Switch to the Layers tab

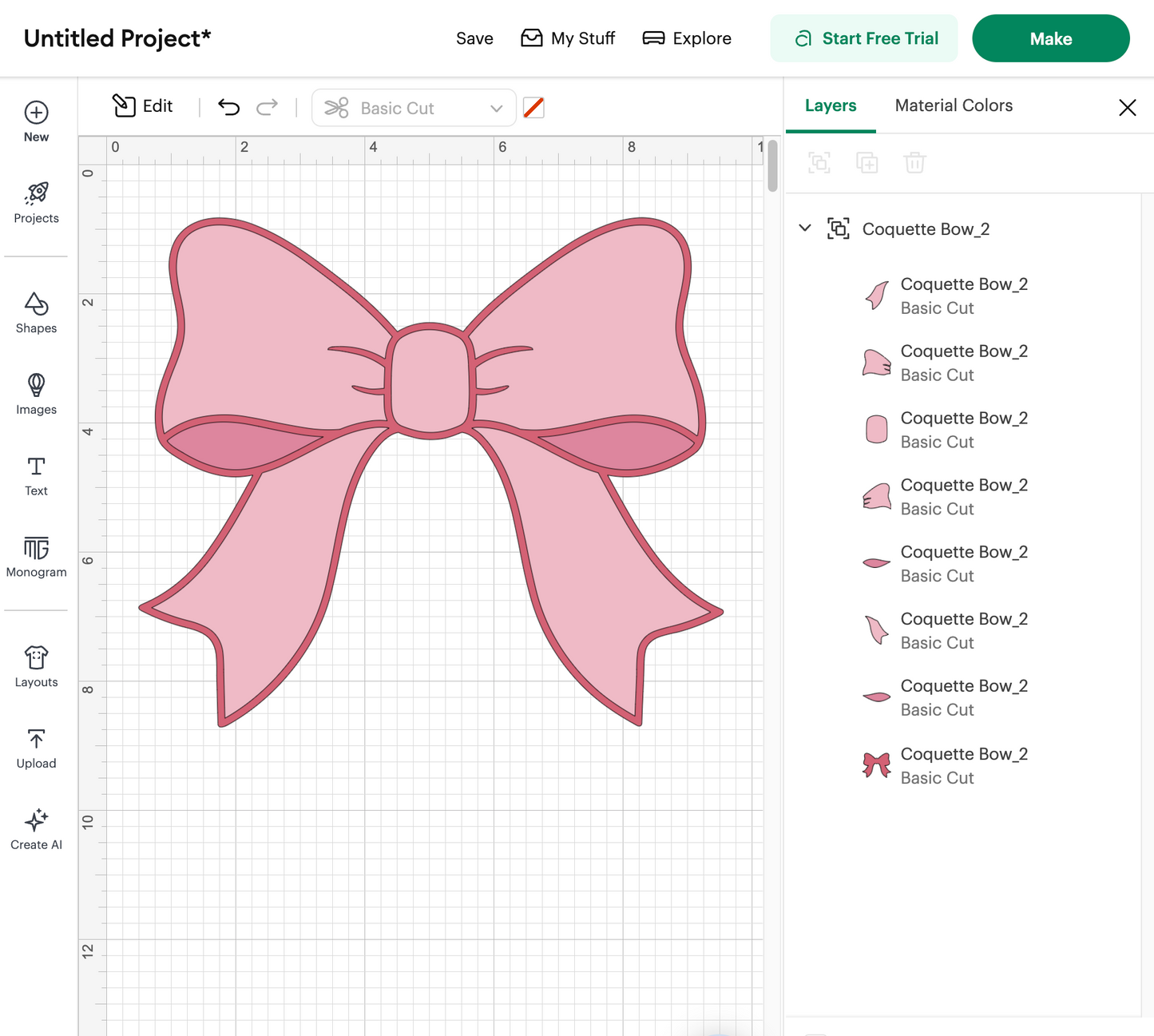point(831,105)
